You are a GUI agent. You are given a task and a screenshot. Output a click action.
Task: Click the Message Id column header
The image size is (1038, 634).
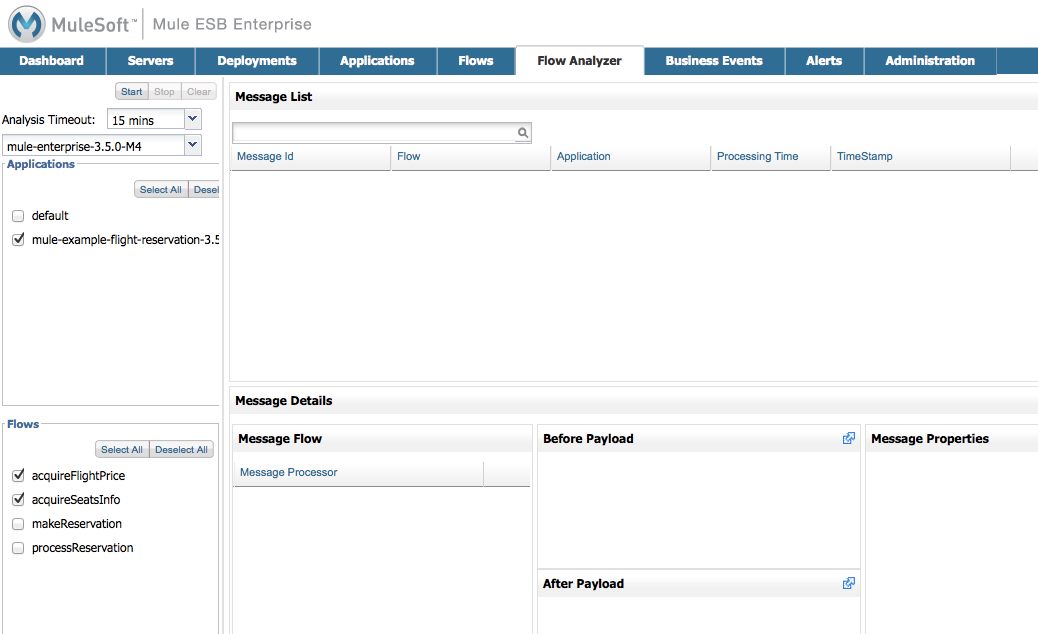[265, 157]
